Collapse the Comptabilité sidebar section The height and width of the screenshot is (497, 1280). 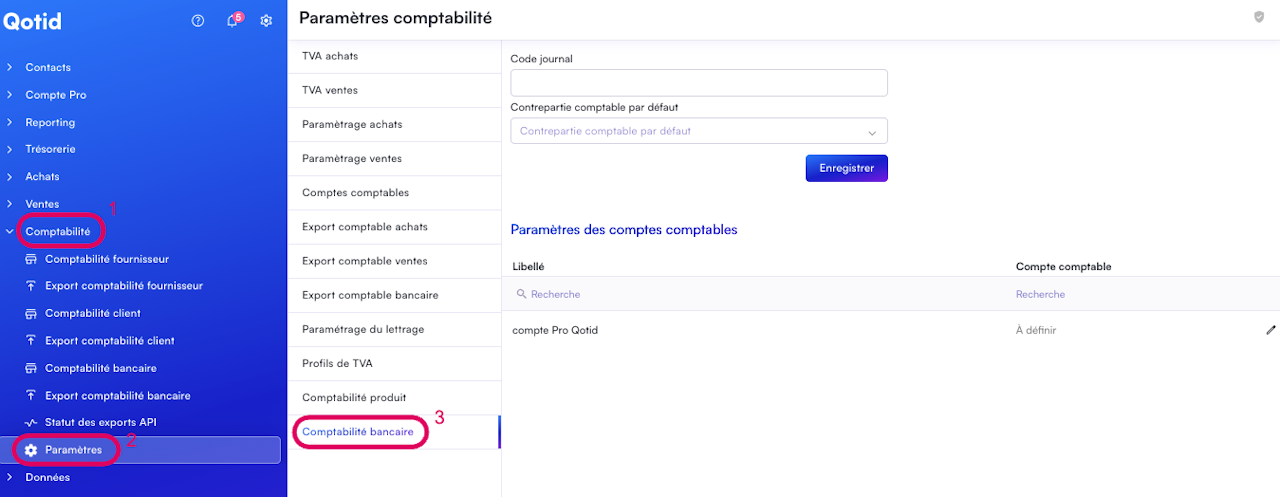[x=57, y=231]
